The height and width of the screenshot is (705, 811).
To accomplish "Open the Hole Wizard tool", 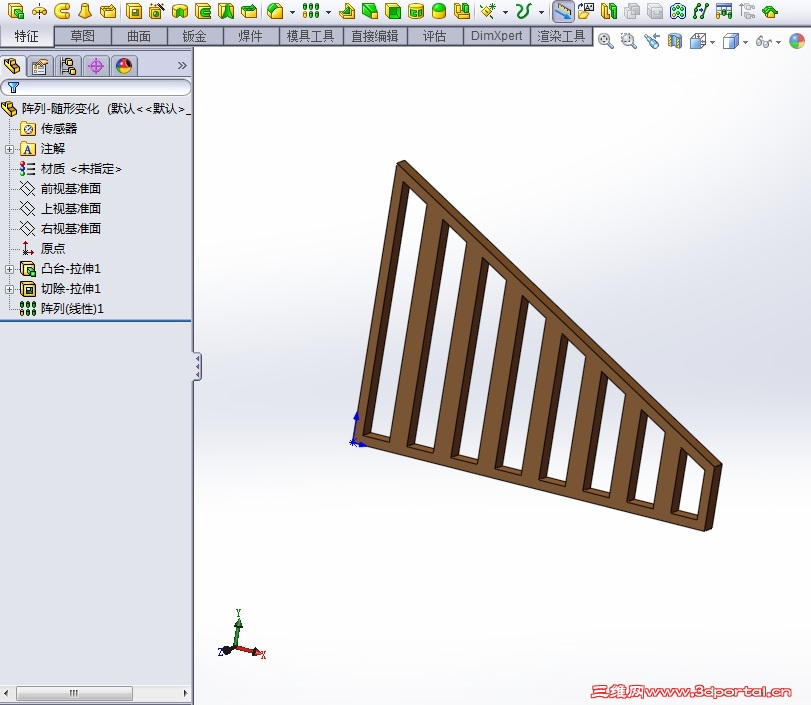I will 157,11.
